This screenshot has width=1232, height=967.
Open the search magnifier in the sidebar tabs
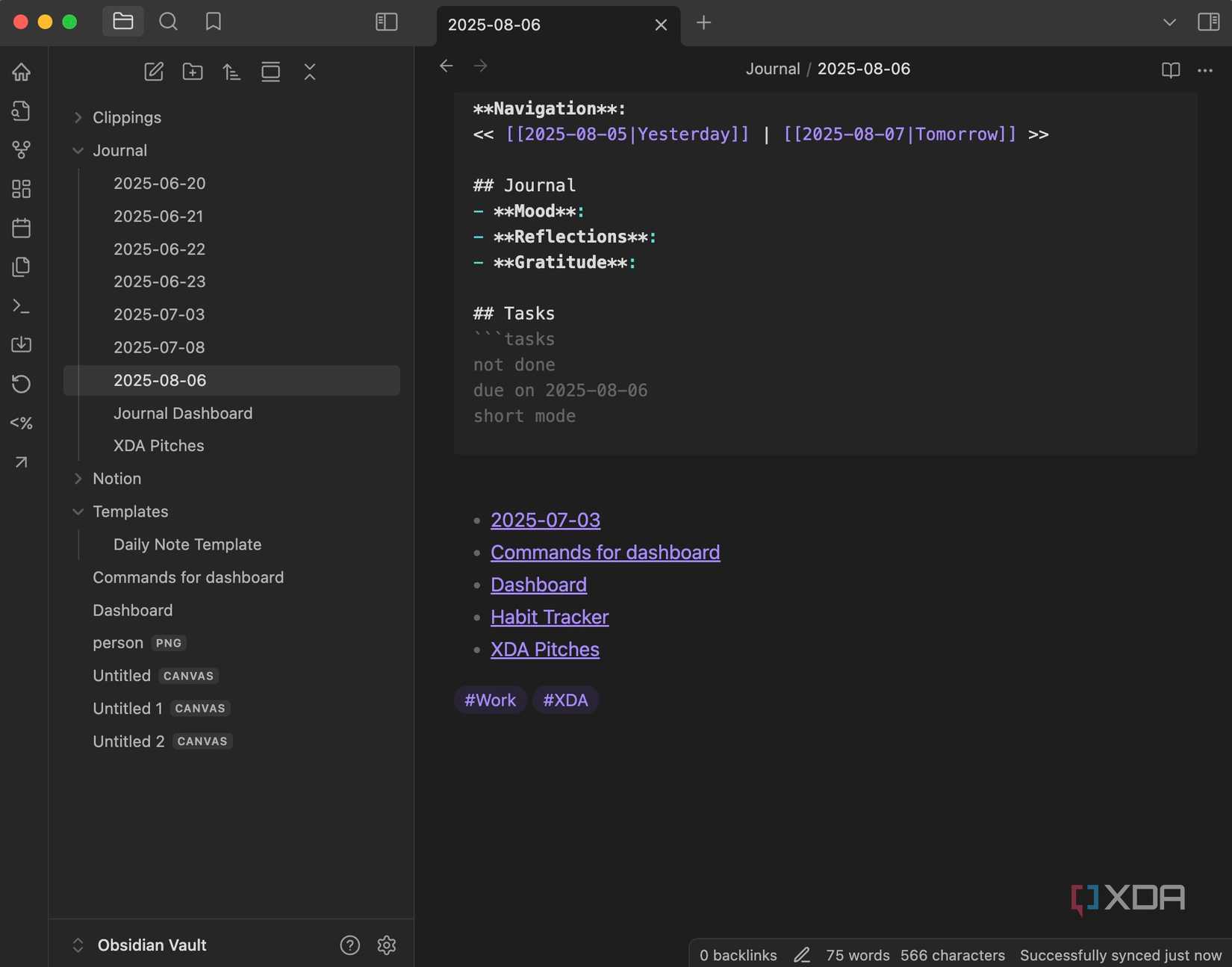click(169, 22)
